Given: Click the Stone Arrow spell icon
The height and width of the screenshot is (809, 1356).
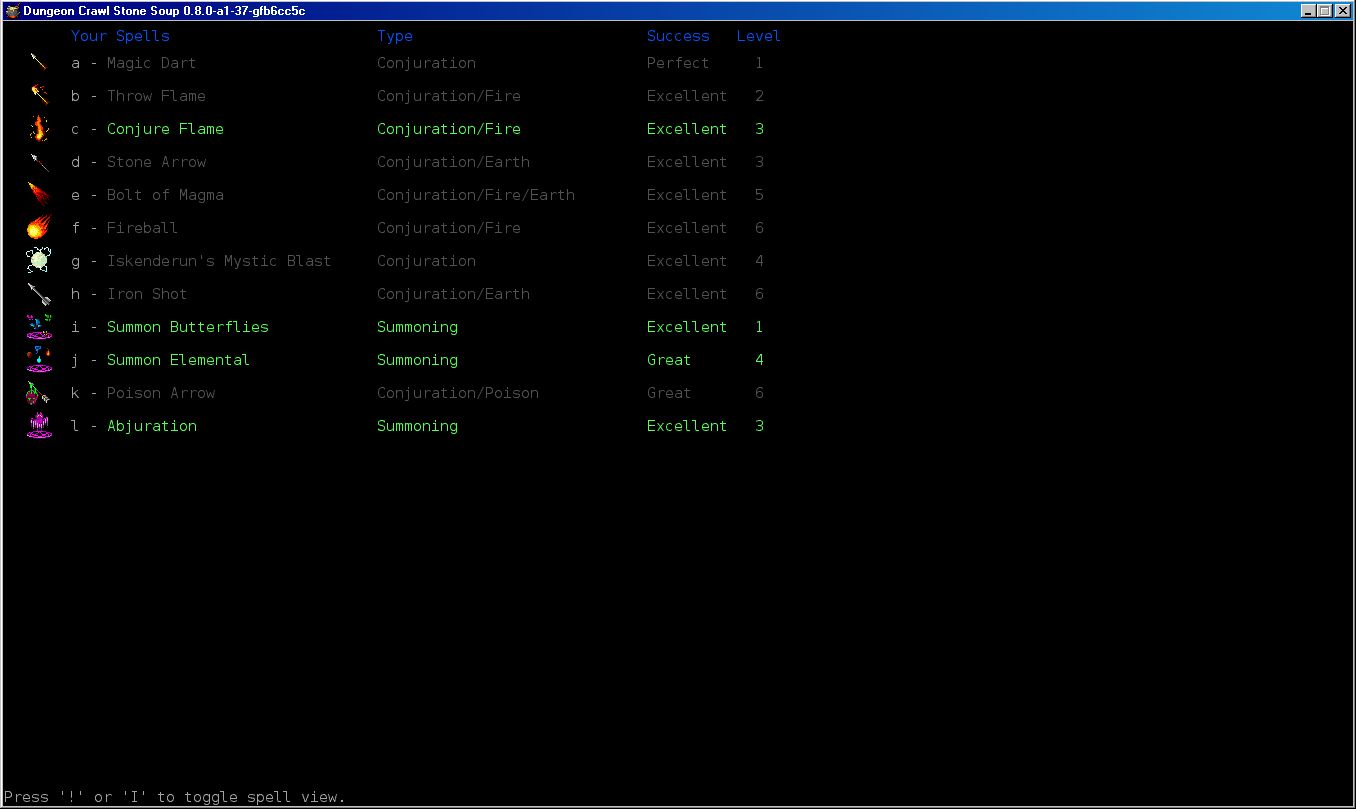Looking at the screenshot, I should coord(39,161).
